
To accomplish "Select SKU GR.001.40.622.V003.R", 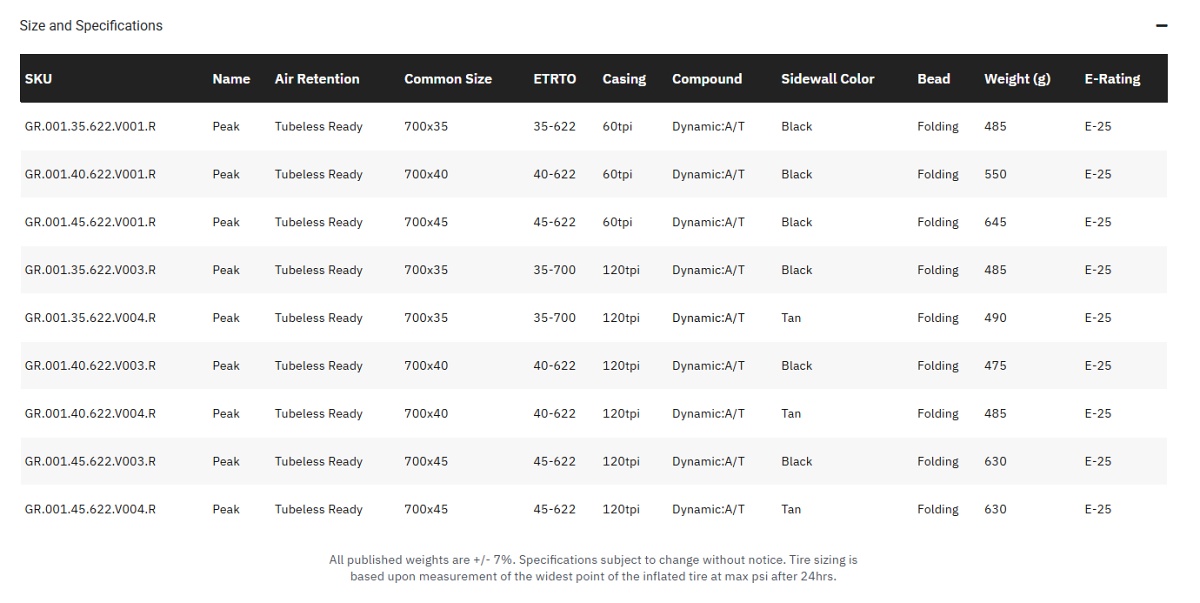I will (x=90, y=366).
